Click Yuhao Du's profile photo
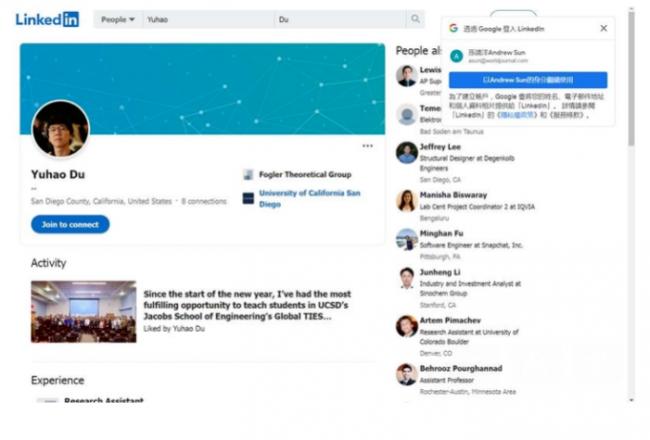Screen dimensions: 650x440 click(61, 129)
